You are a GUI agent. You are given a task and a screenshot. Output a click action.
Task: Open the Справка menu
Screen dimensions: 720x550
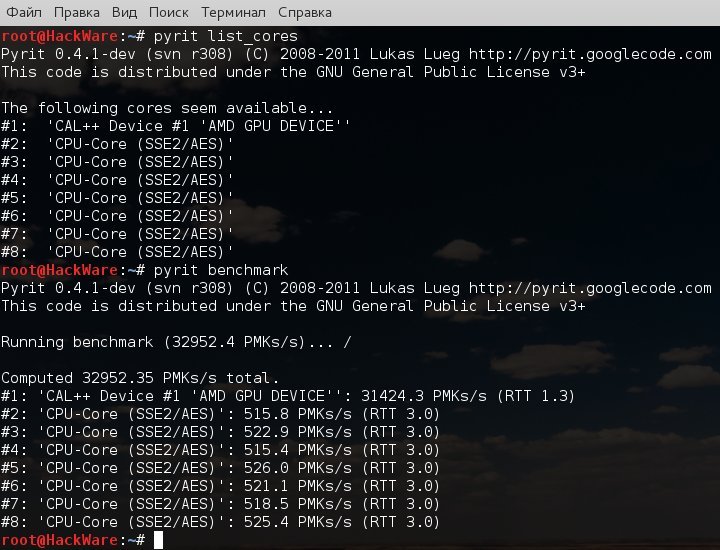click(305, 12)
